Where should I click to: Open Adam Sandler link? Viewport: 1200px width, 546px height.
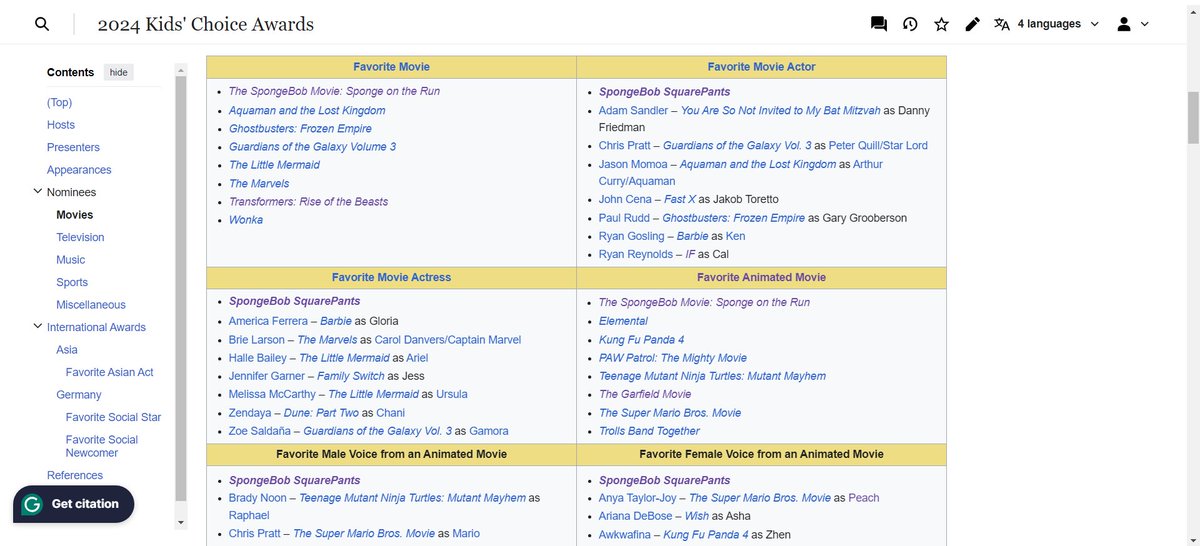(x=634, y=110)
